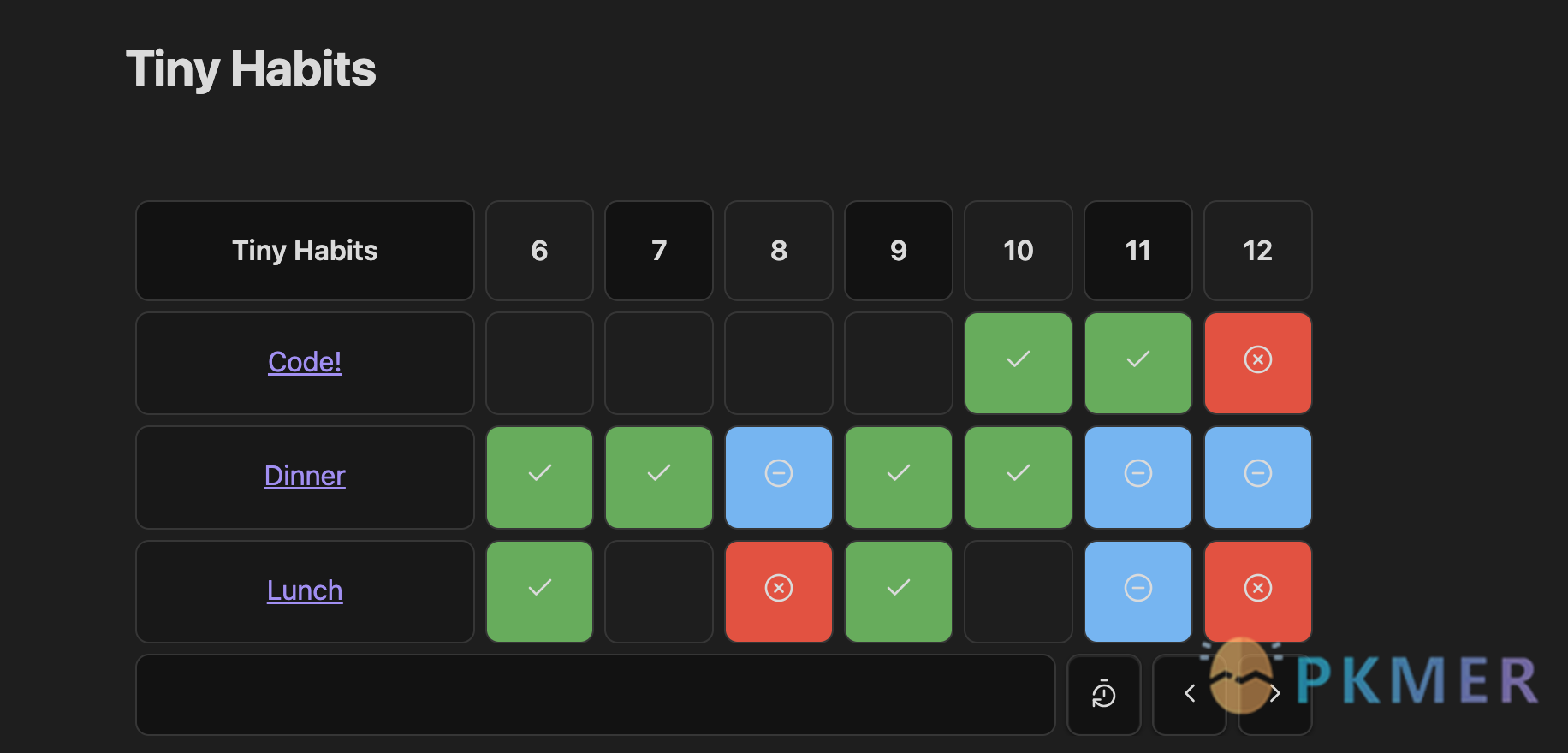Click the reset-to-today clock icon
Screen dimensions: 1568x753
[x=1104, y=694]
